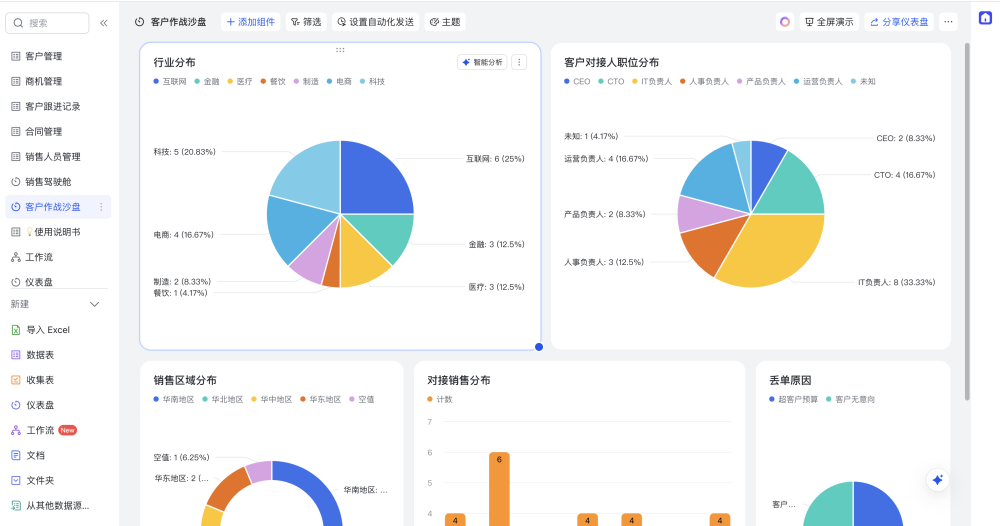Click the blue resize handle of 行业分布 card
Image resolution: width=1000 pixels, height=526 pixels.
(x=539, y=347)
